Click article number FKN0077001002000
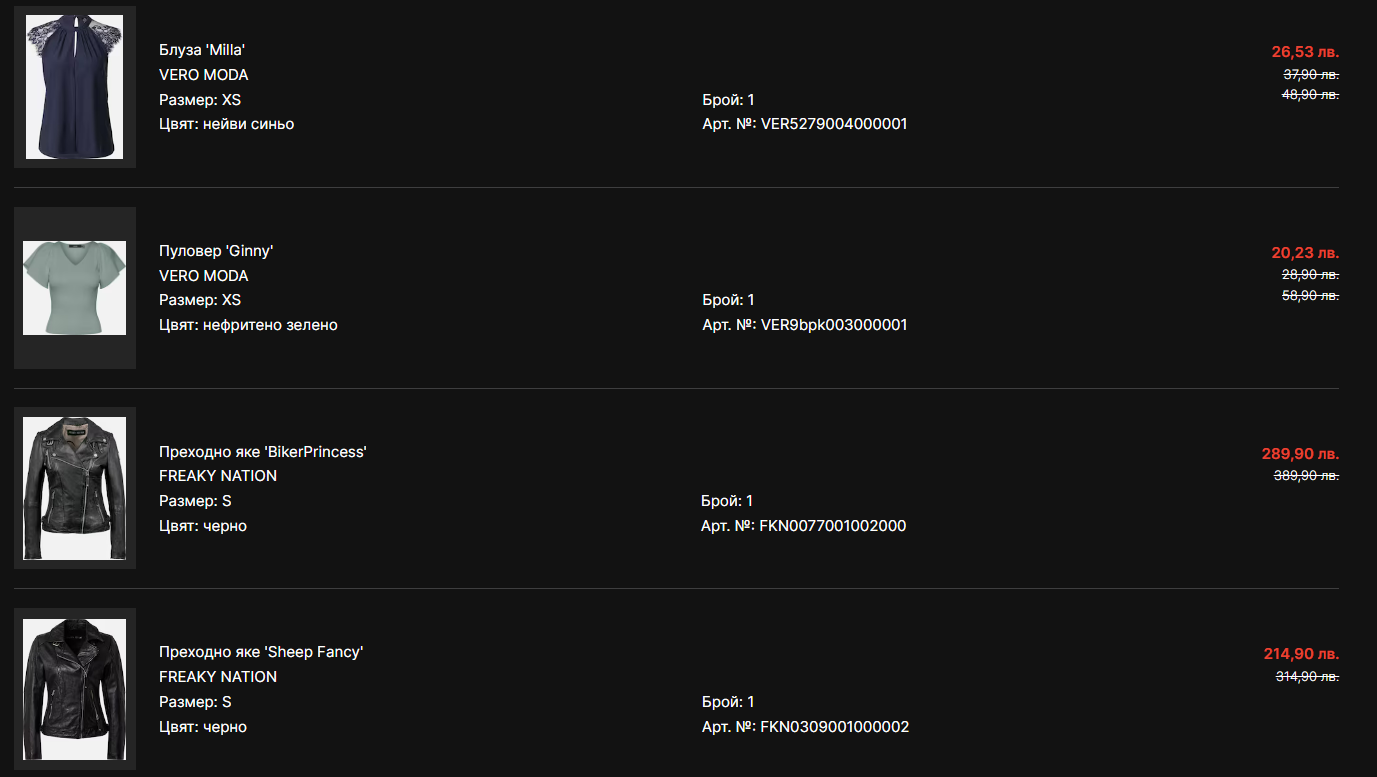 click(833, 526)
